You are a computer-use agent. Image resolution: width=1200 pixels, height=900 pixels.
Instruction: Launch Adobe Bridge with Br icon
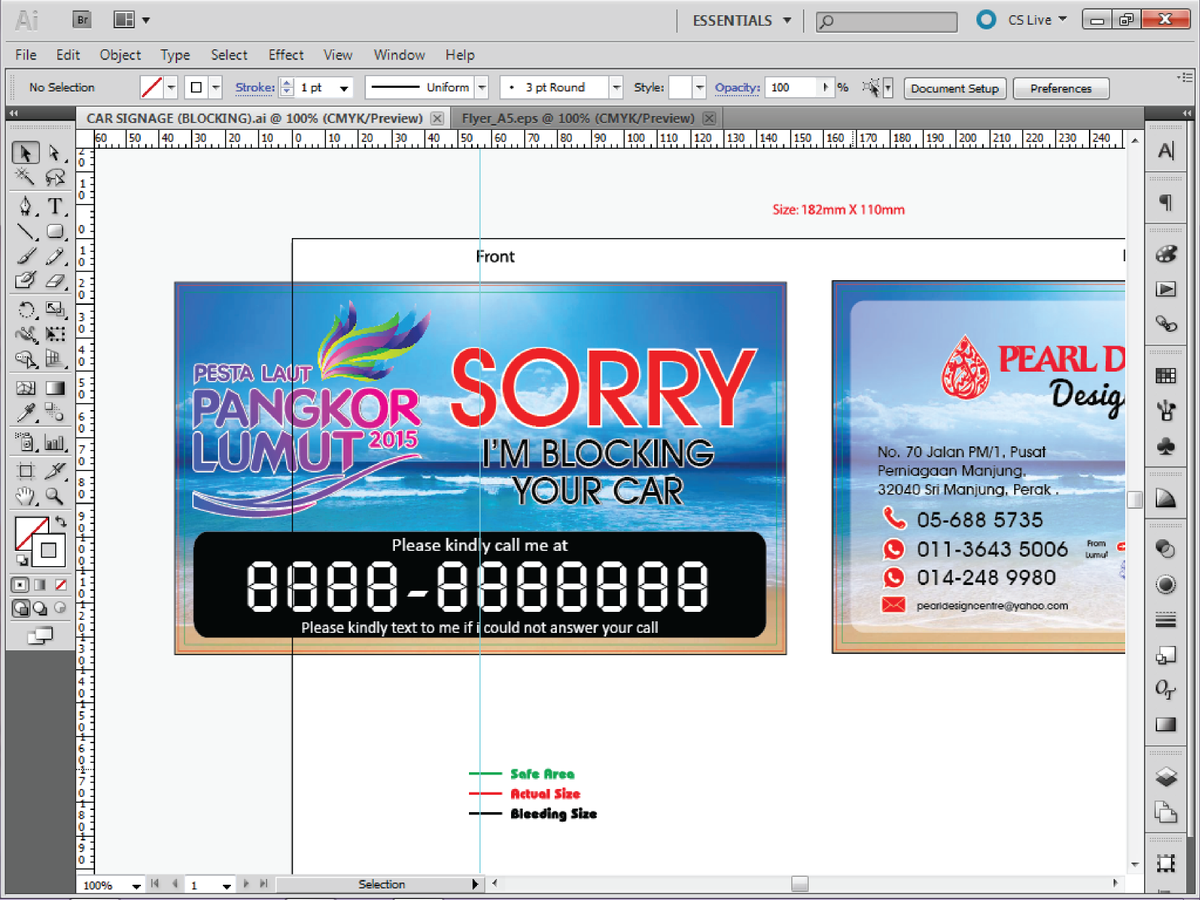83,19
